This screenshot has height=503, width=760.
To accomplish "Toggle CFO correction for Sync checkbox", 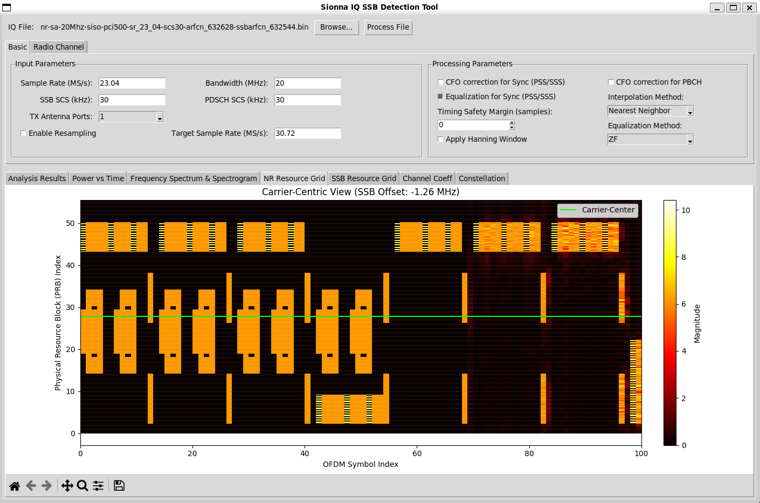I will pos(441,82).
